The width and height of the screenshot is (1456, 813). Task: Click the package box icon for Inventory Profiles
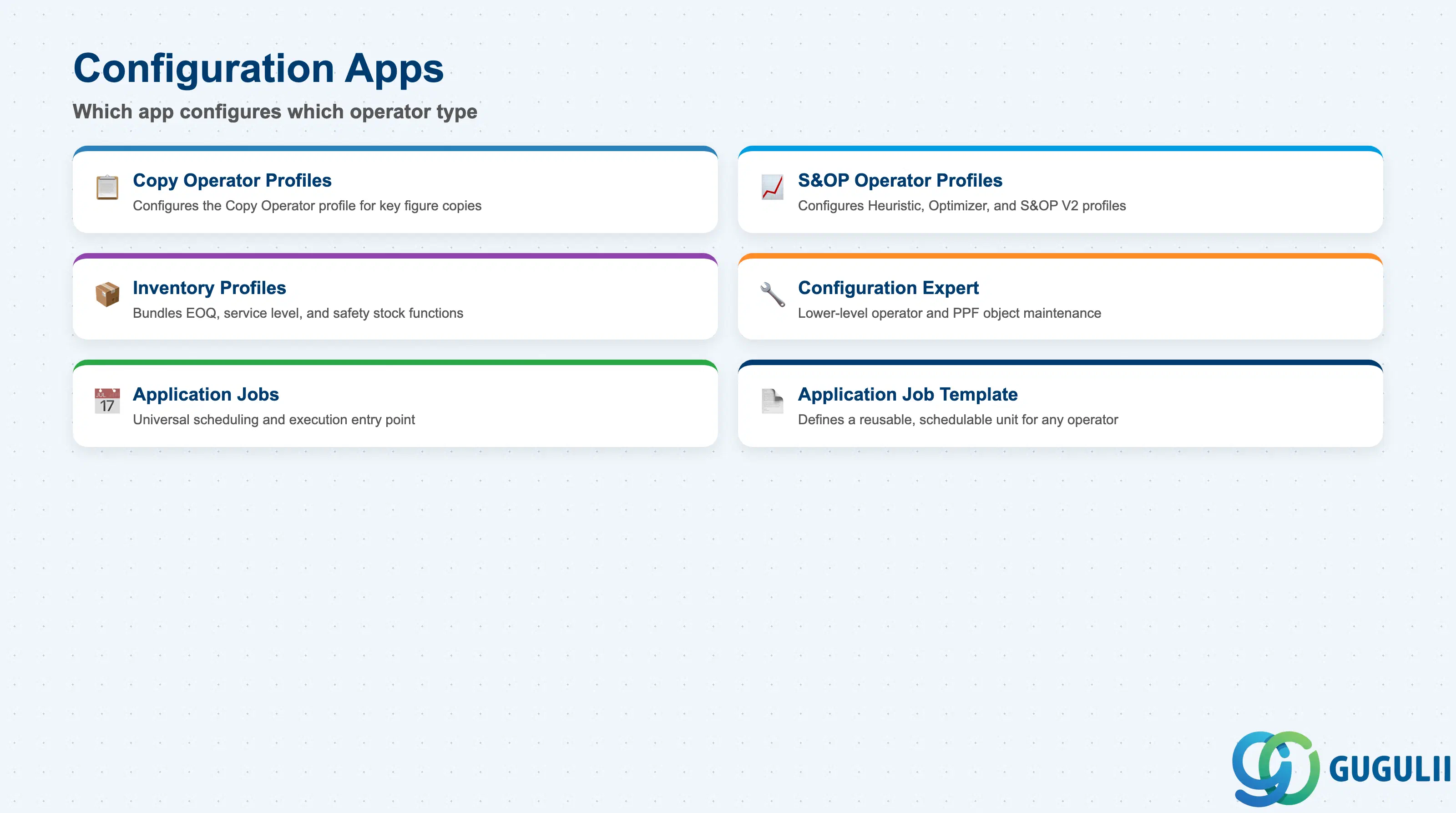pyautogui.click(x=107, y=295)
